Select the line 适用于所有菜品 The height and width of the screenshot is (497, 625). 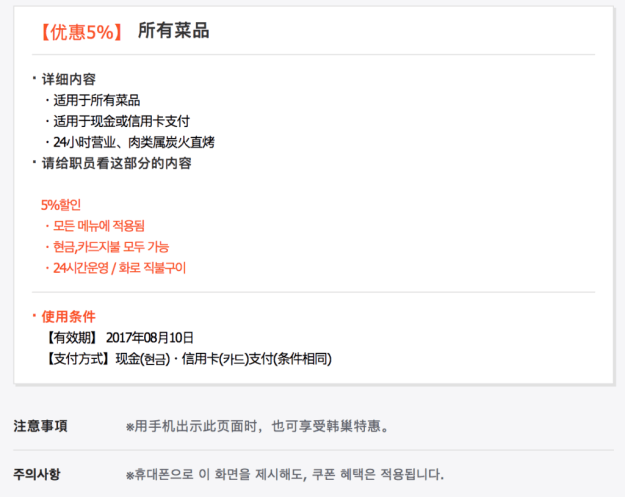coord(97,100)
